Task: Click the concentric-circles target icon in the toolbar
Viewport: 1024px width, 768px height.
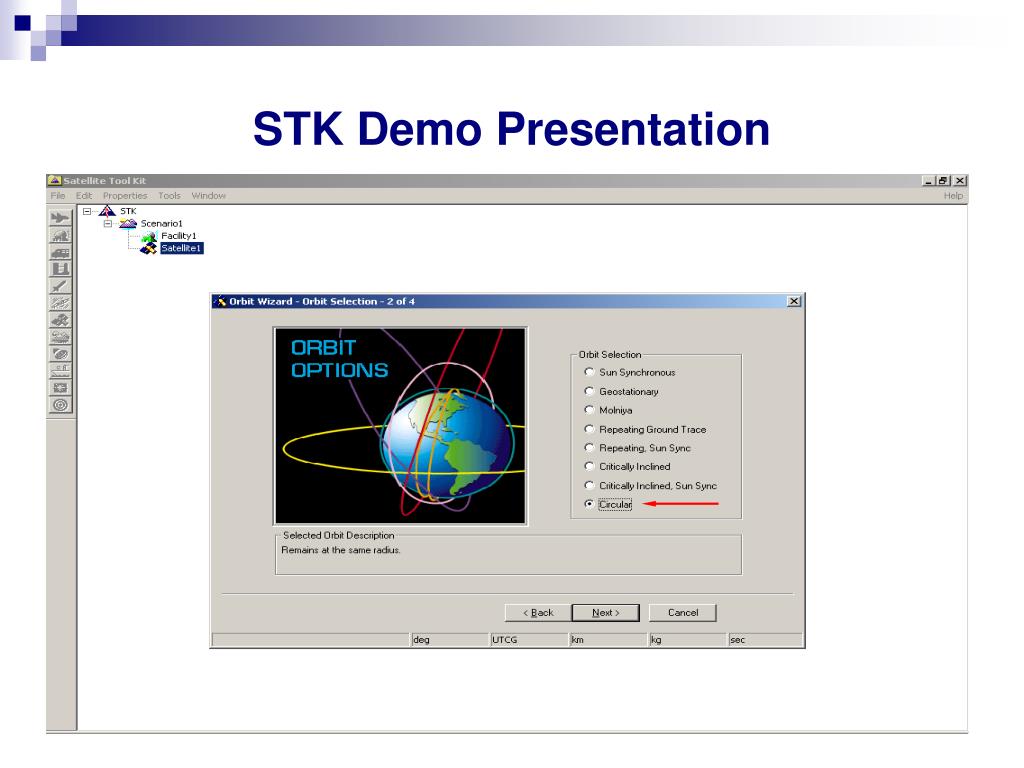Action: pyautogui.click(x=60, y=405)
